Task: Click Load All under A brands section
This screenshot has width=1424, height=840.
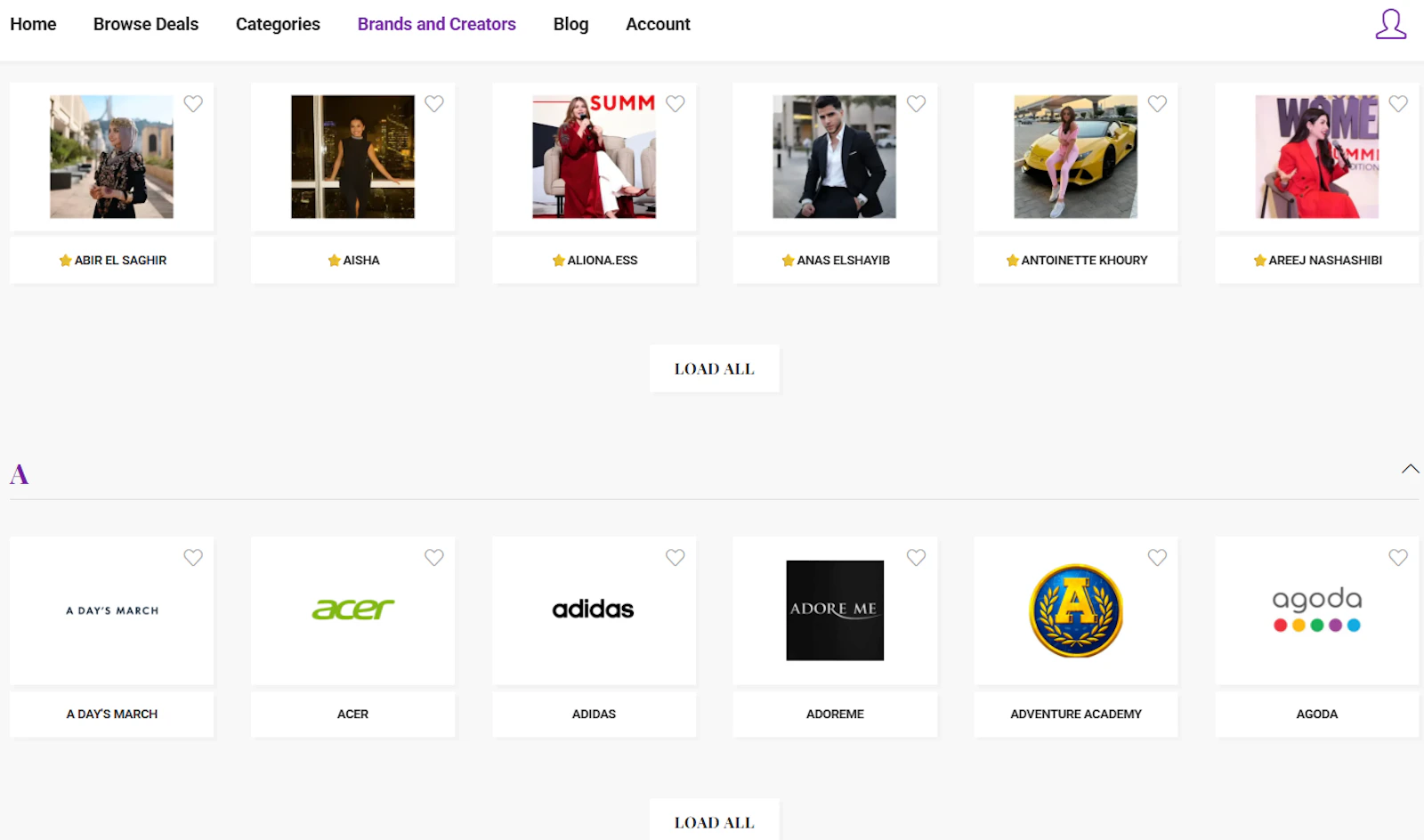Action: coord(714,820)
